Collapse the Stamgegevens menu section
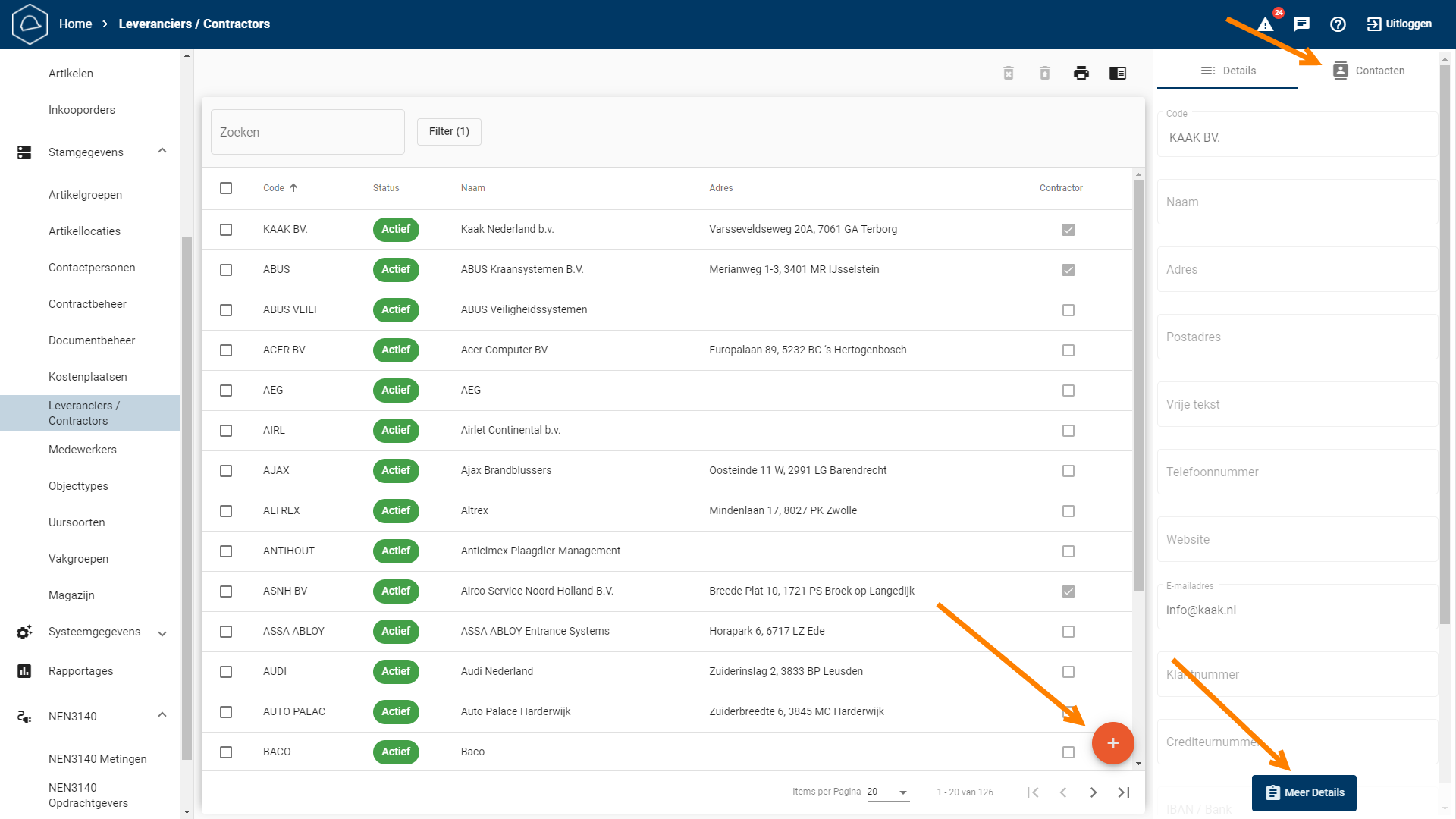Image resolution: width=1456 pixels, height=819 pixels. (x=162, y=151)
